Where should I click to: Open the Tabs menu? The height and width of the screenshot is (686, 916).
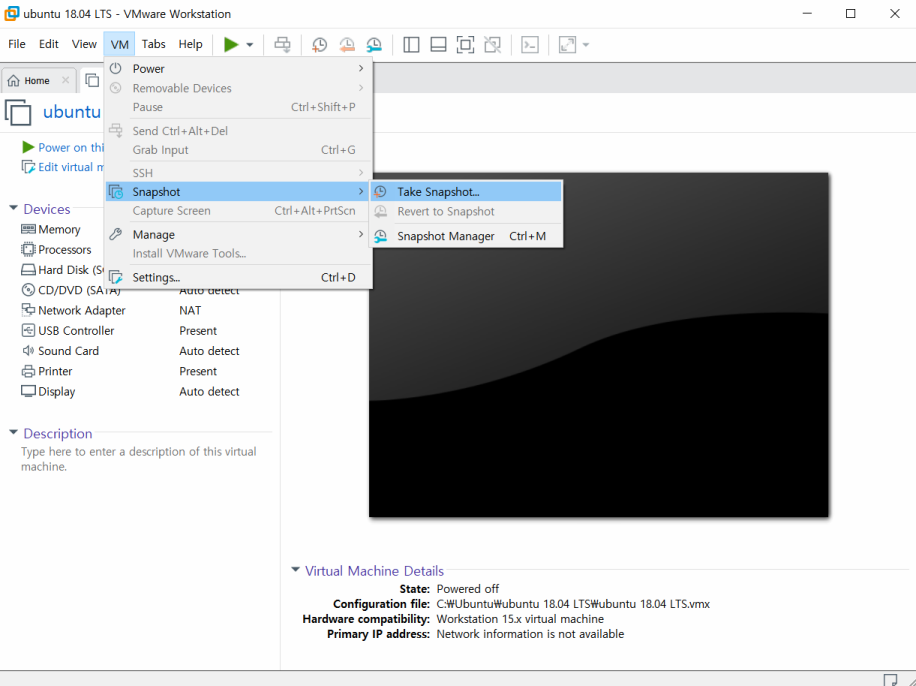pyautogui.click(x=154, y=44)
